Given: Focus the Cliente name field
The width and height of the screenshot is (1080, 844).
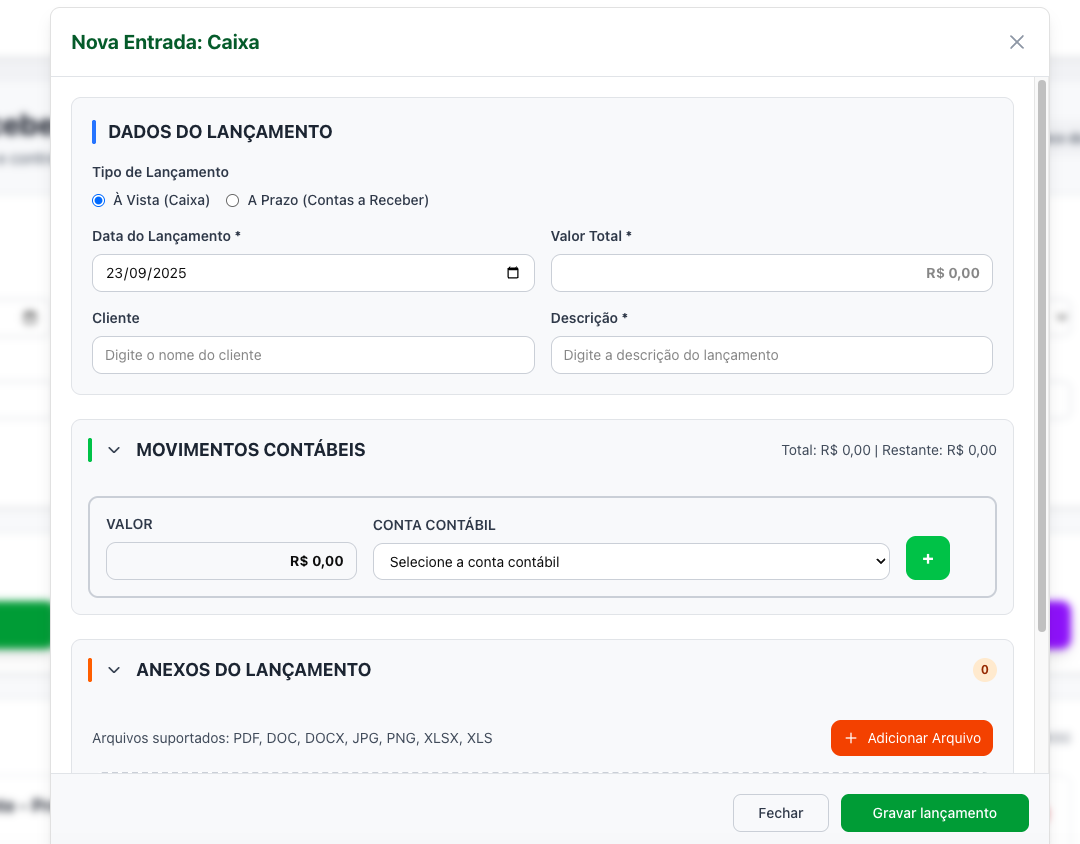Looking at the screenshot, I should point(312,355).
